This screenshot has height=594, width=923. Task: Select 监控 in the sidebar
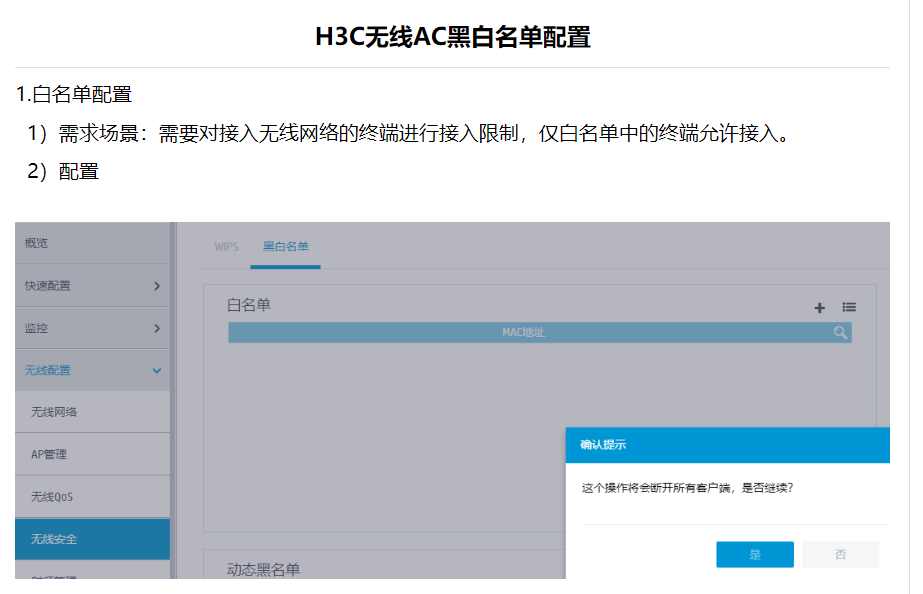point(92,328)
